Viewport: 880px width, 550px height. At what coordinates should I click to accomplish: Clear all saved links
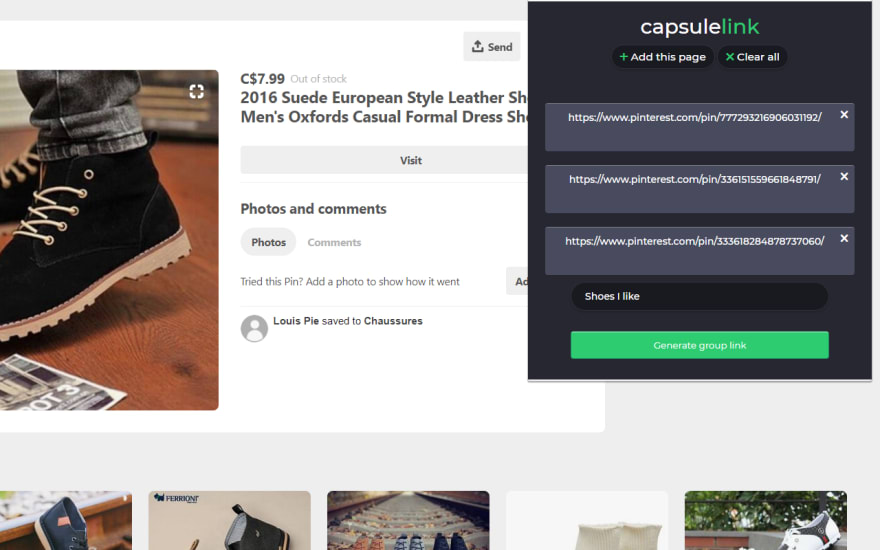752,57
